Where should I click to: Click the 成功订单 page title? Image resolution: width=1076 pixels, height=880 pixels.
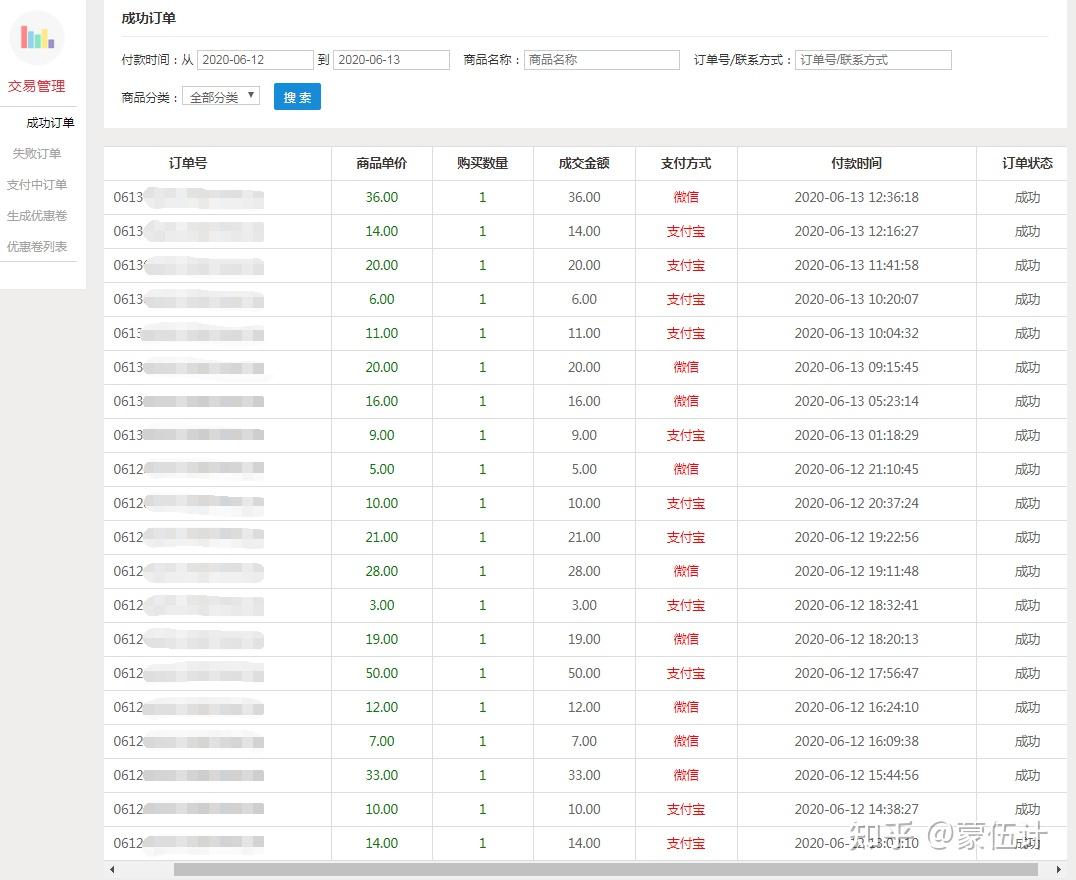click(148, 18)
